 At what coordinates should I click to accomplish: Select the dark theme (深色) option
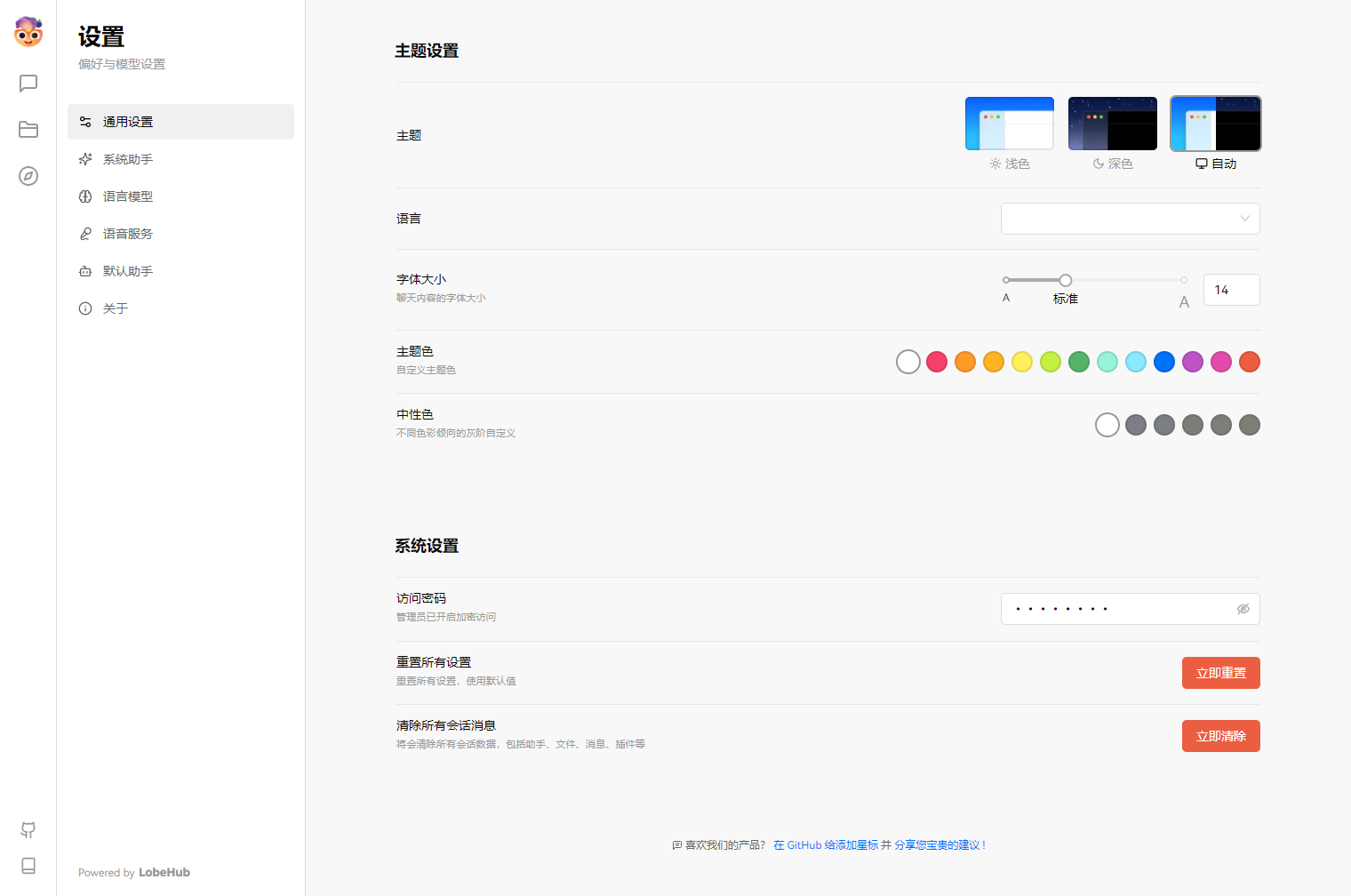1112,124
